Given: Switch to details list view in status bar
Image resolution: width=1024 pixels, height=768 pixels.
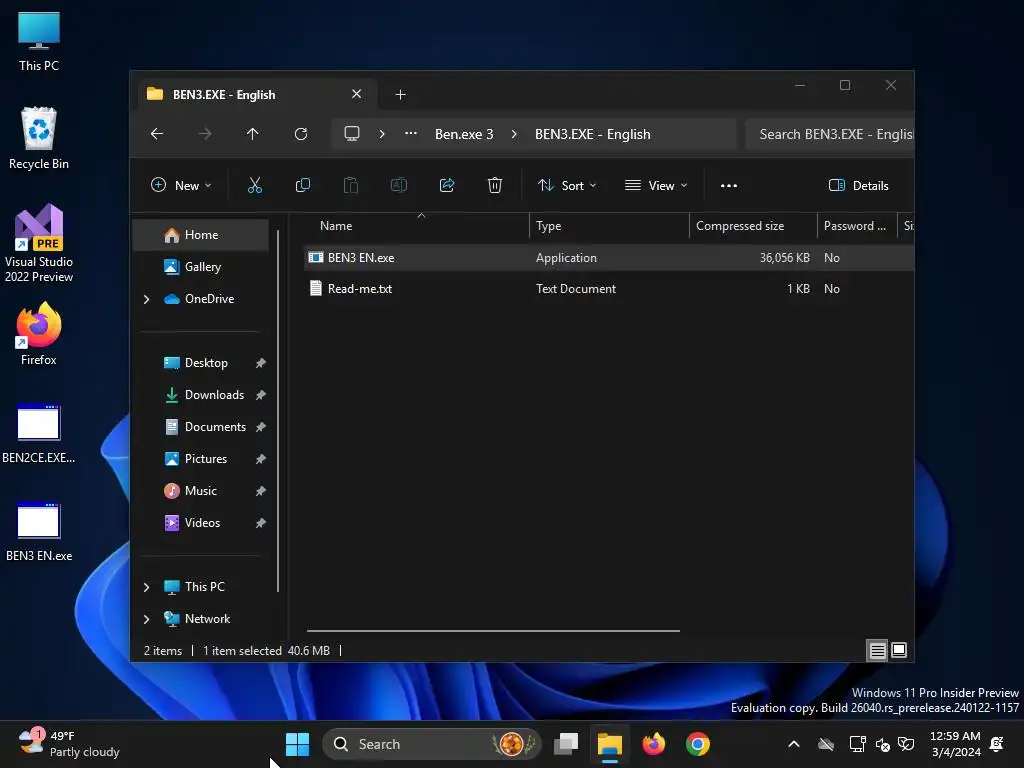Looking at the screenshot, I should (x=878, y=650).
